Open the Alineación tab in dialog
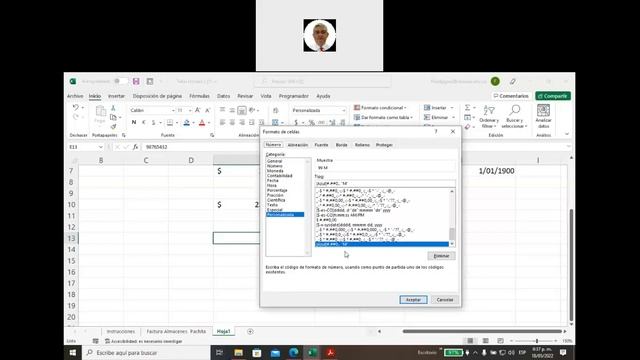Viewport: 640px width, 360px height. pyautogui.click(x=298, y=145)
